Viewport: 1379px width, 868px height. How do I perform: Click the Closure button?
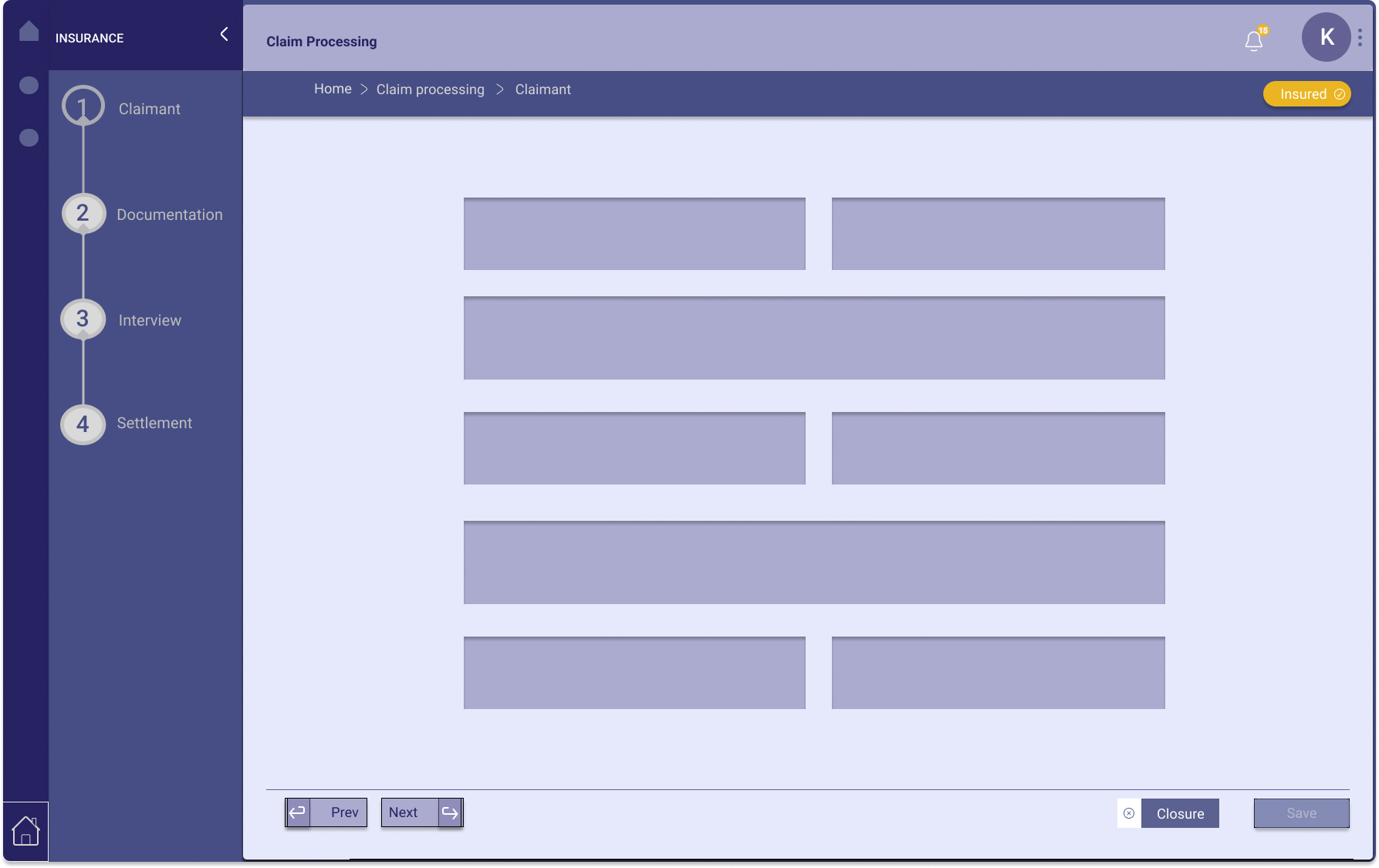[1180, 813]
